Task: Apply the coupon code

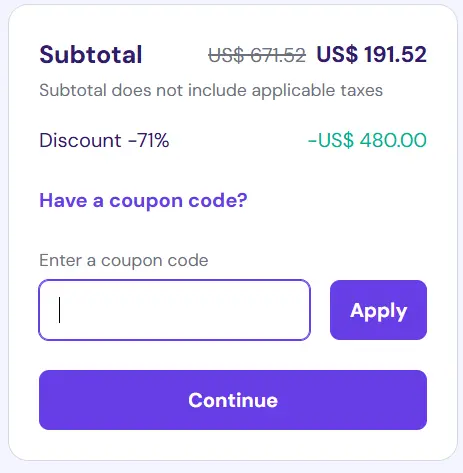Action: click(378, 310)
